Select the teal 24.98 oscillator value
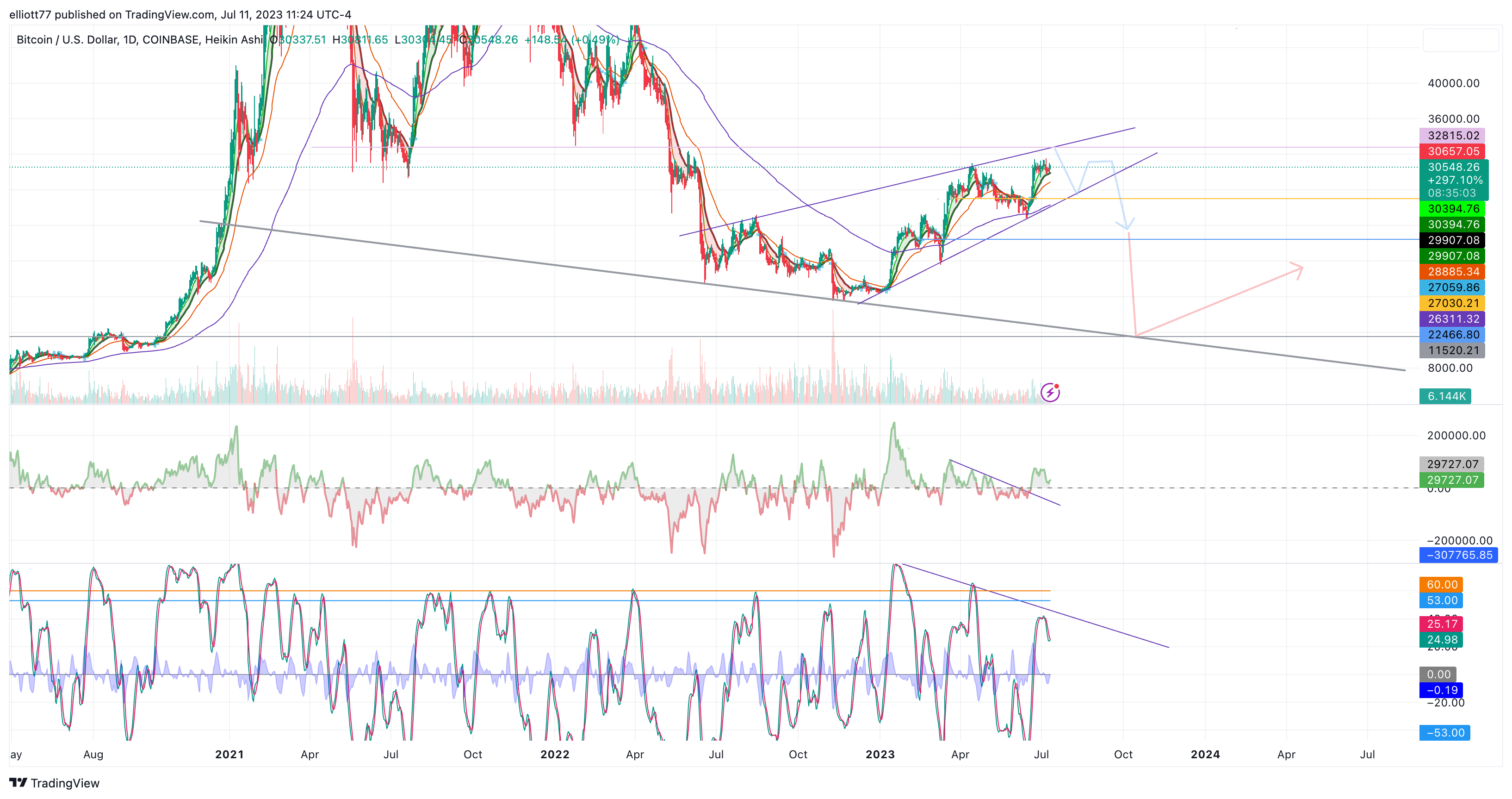Image resolution: width=1512 pixels, height=799 pixels. pyautogui.click(x=1441, y=640)
